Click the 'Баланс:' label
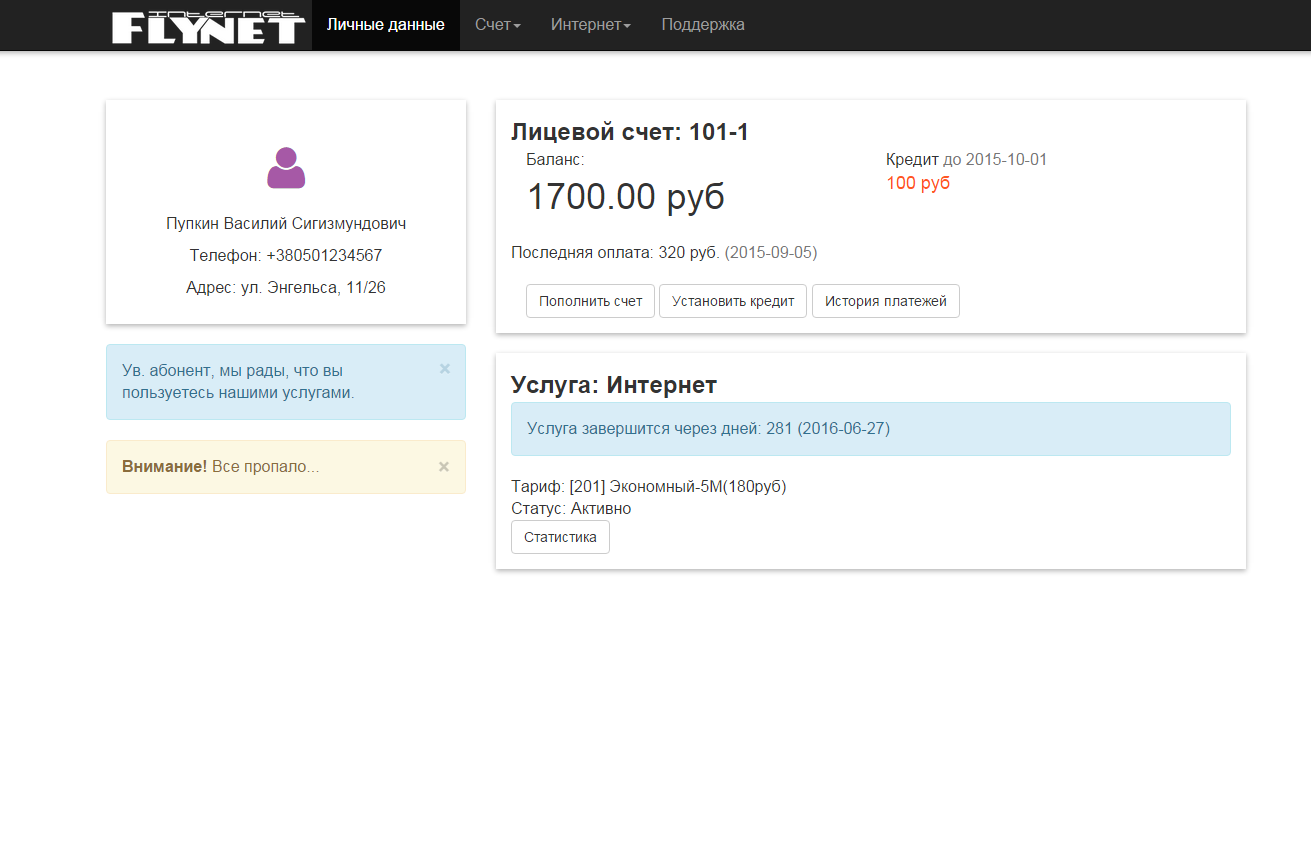1311x868 pixels. point(556,159)
